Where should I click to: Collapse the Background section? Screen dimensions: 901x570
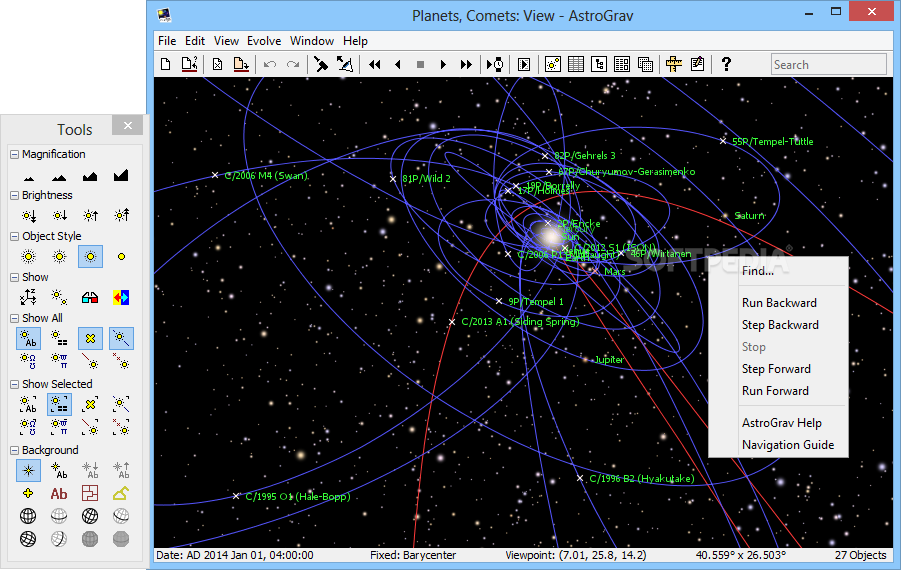click(x=14, y=450)
